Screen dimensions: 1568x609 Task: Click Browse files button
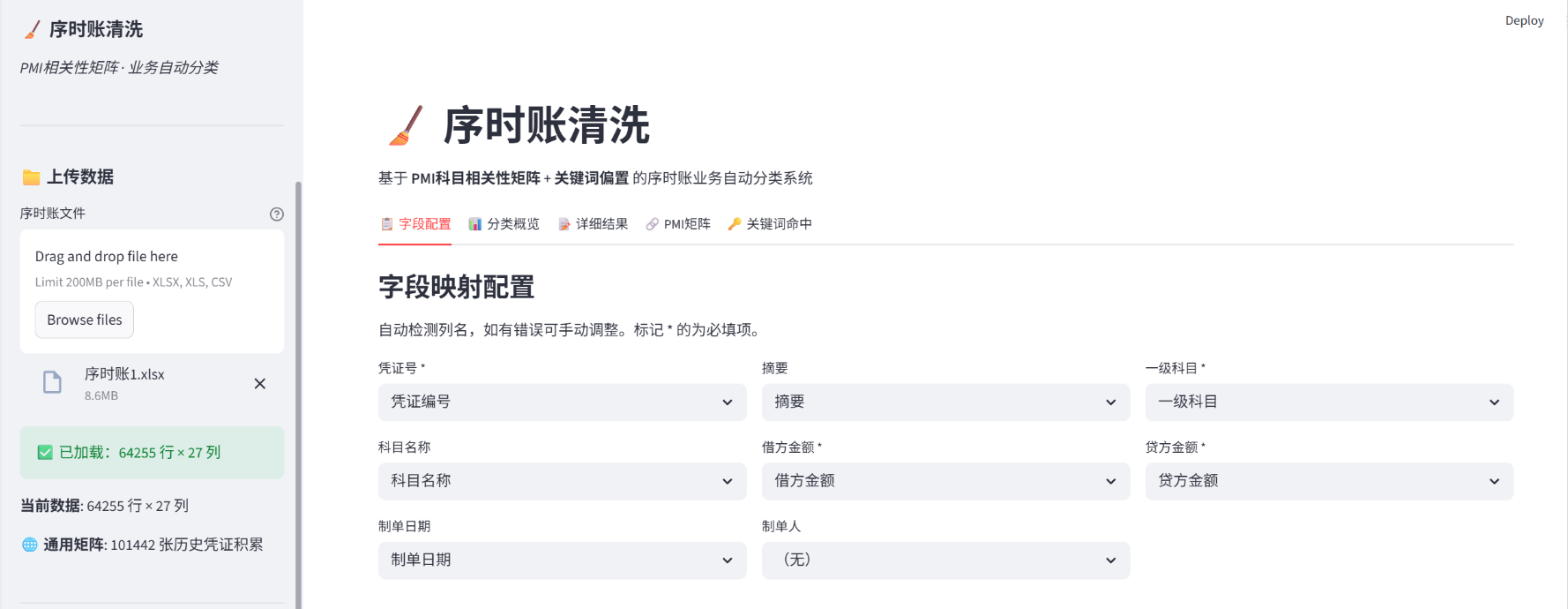tap(85, 320)
